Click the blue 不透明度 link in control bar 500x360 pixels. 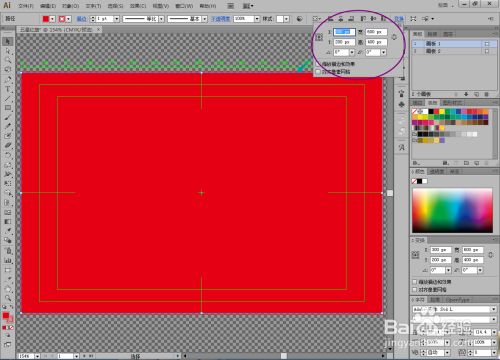pyautogui.click(x=221, y=19)
